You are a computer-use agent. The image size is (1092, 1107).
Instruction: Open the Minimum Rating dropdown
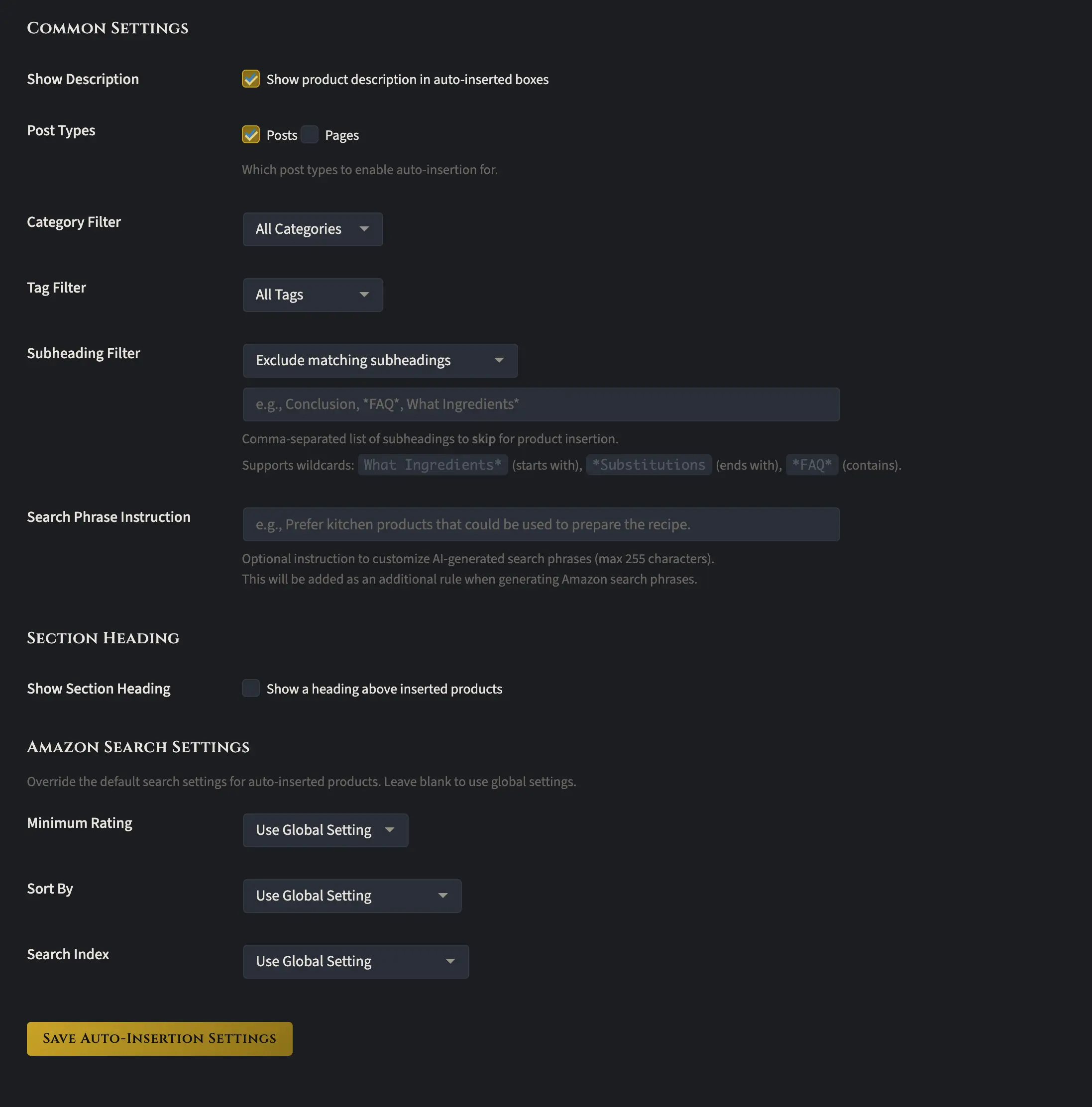point(325,830)
